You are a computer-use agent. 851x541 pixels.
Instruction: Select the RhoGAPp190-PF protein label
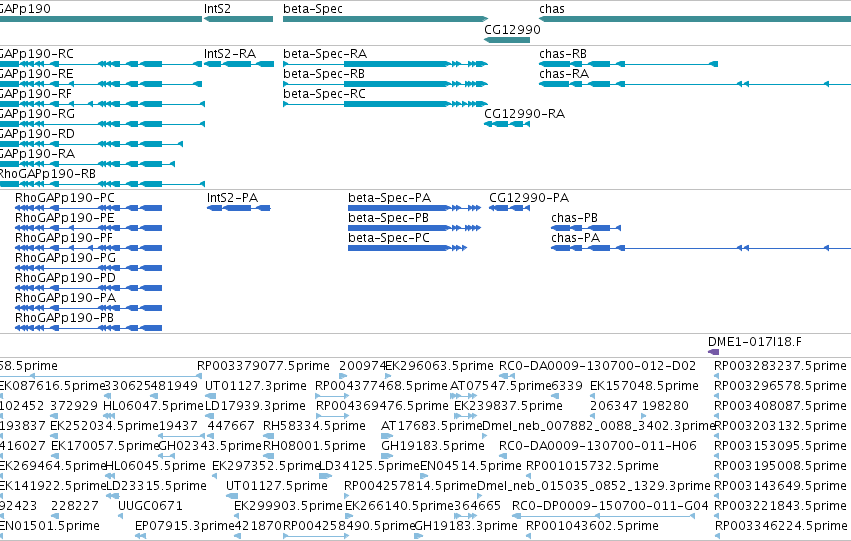[64, 238]
